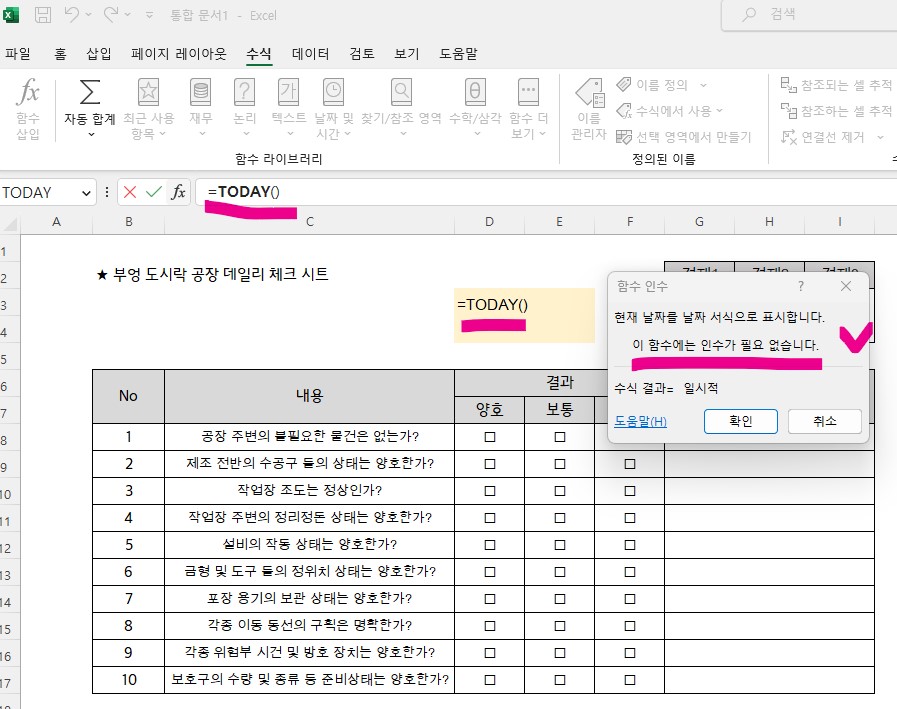Go to the 홈 ribbon tab

click(60, 54)
